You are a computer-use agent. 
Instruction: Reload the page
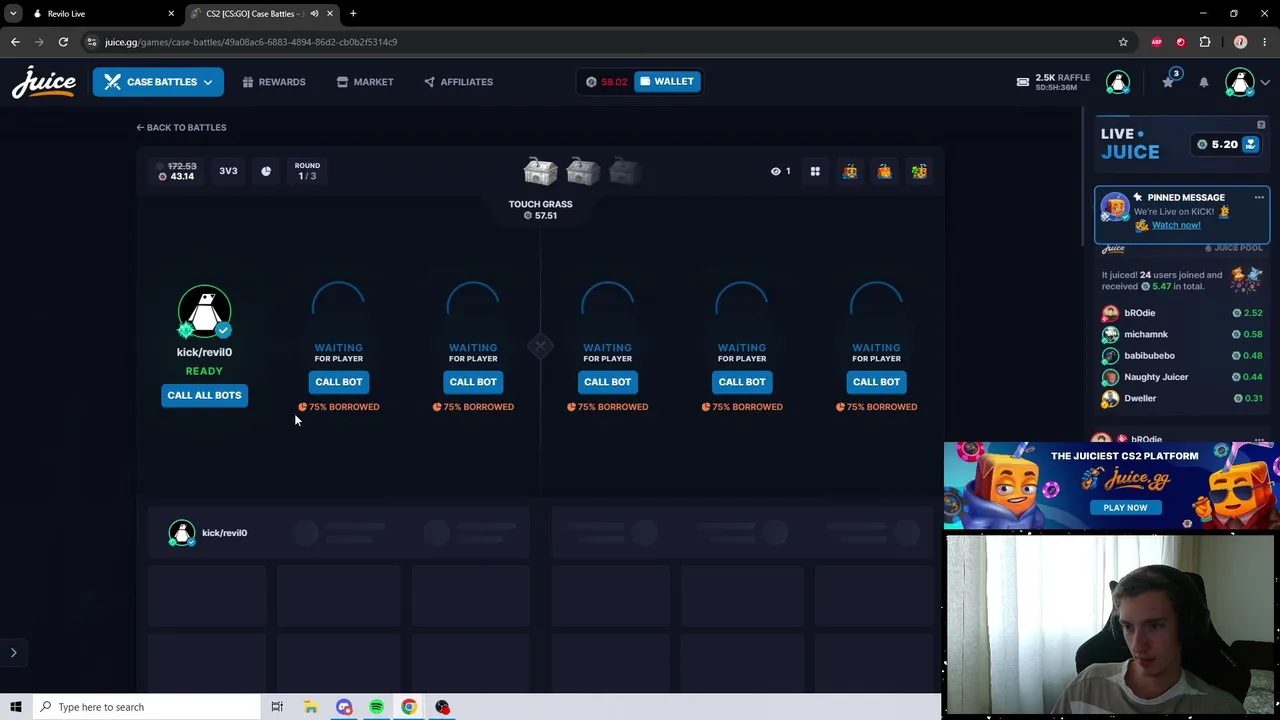coord(63,42)
